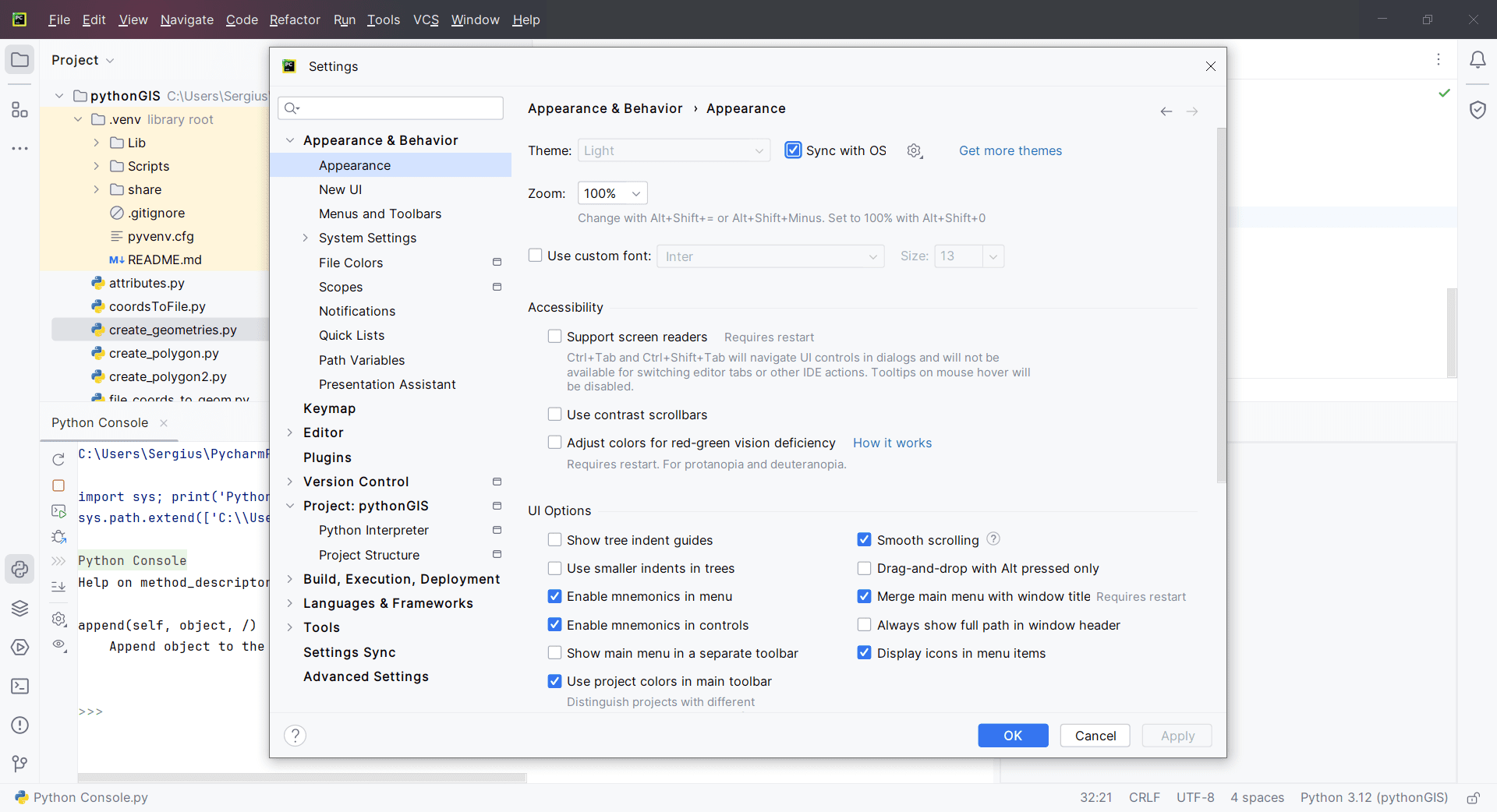Open the Git version control tool window
This screenshot has width=1497, height=812.
(x=19, y=764)
